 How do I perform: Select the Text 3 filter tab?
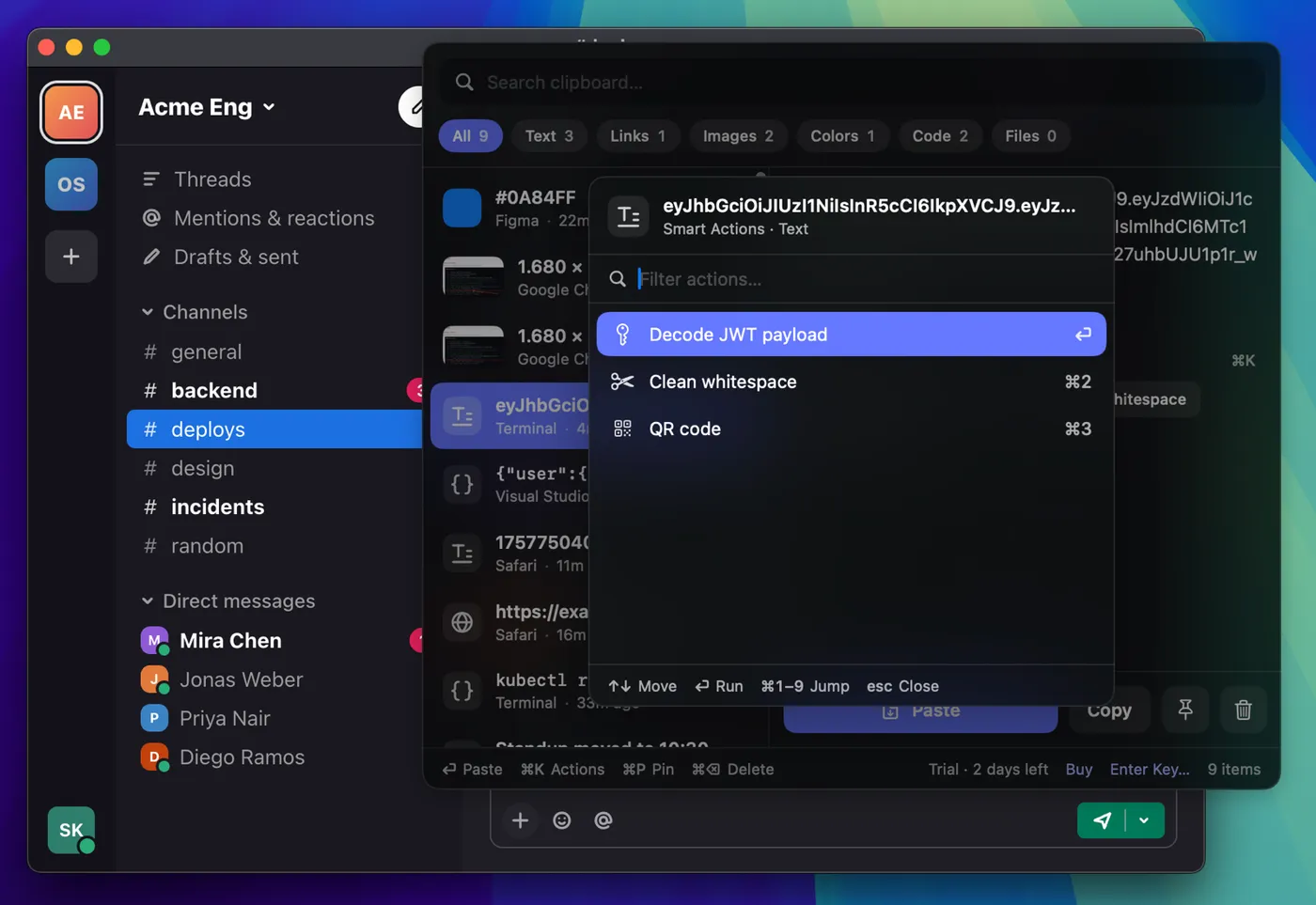point(549,136)
